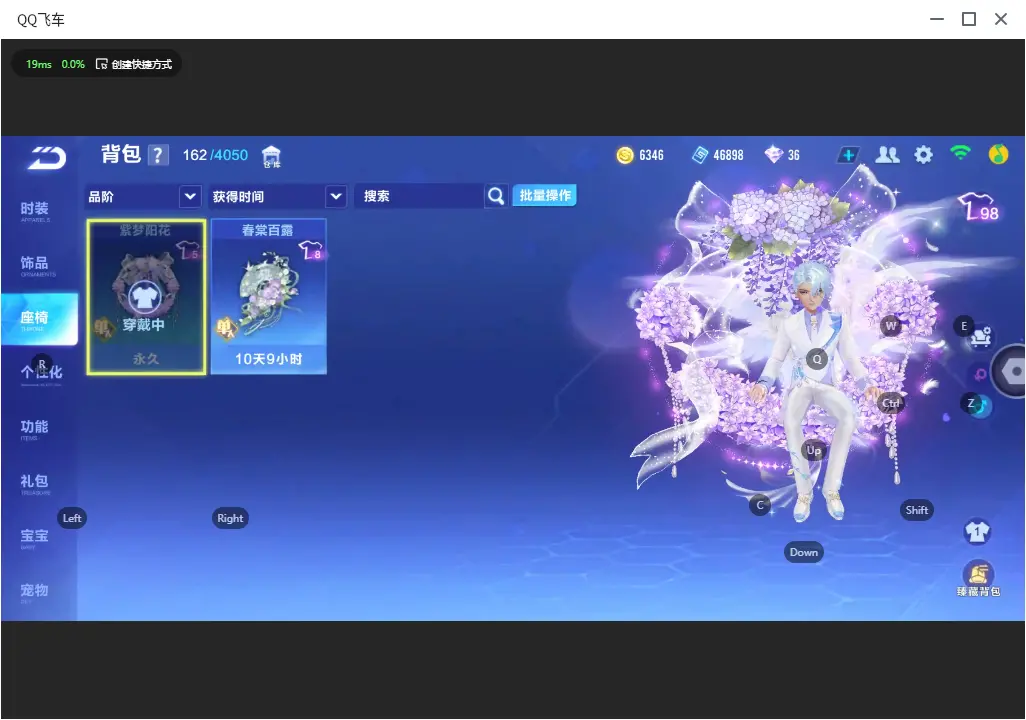Click the diamond currency icon
1026x720 pixels.
pos(773,154)
